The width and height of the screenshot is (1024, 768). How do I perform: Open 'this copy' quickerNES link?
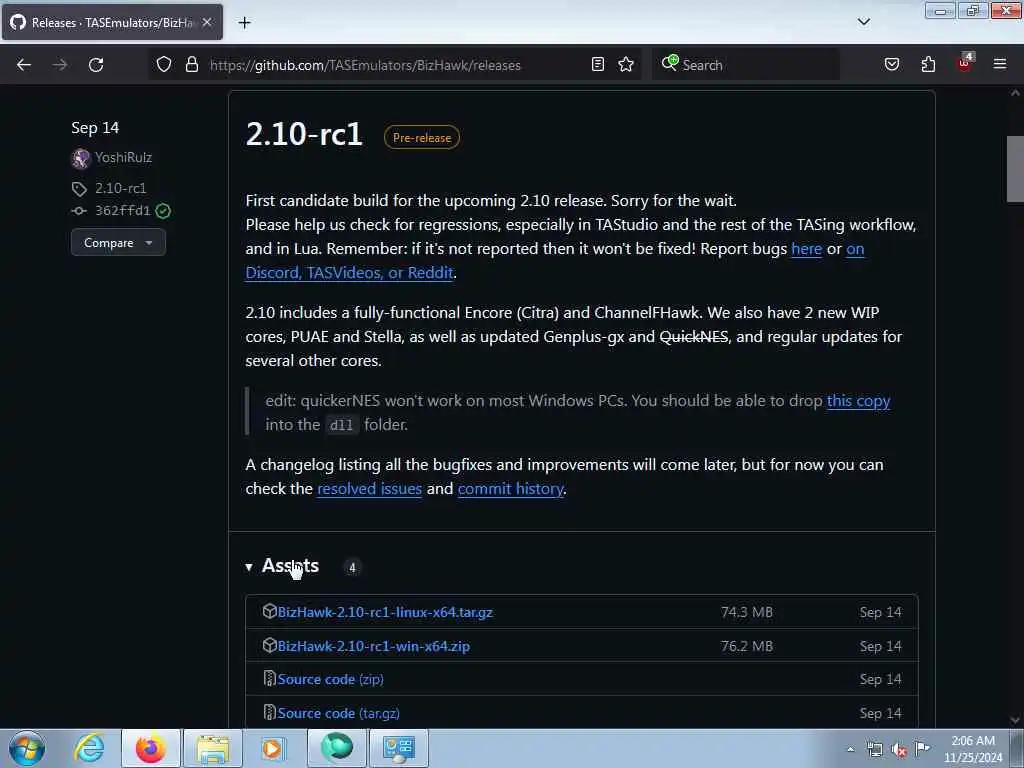858,400
